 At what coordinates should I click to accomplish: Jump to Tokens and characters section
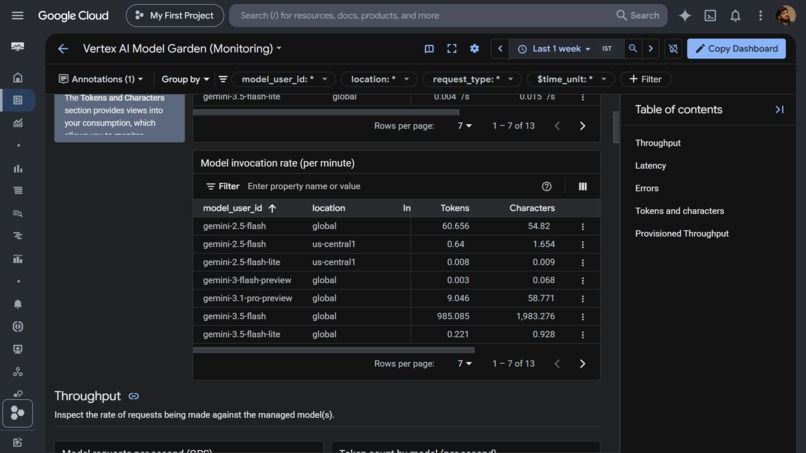point(679,211)
